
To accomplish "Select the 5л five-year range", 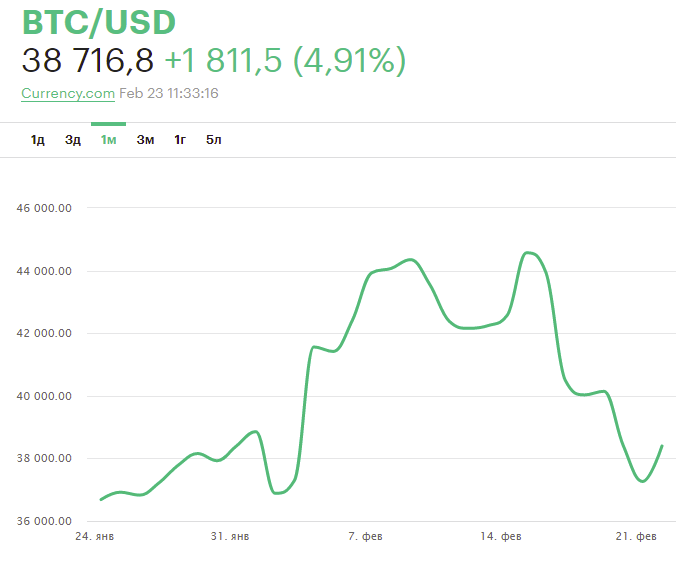I will (x=214, y=139).
